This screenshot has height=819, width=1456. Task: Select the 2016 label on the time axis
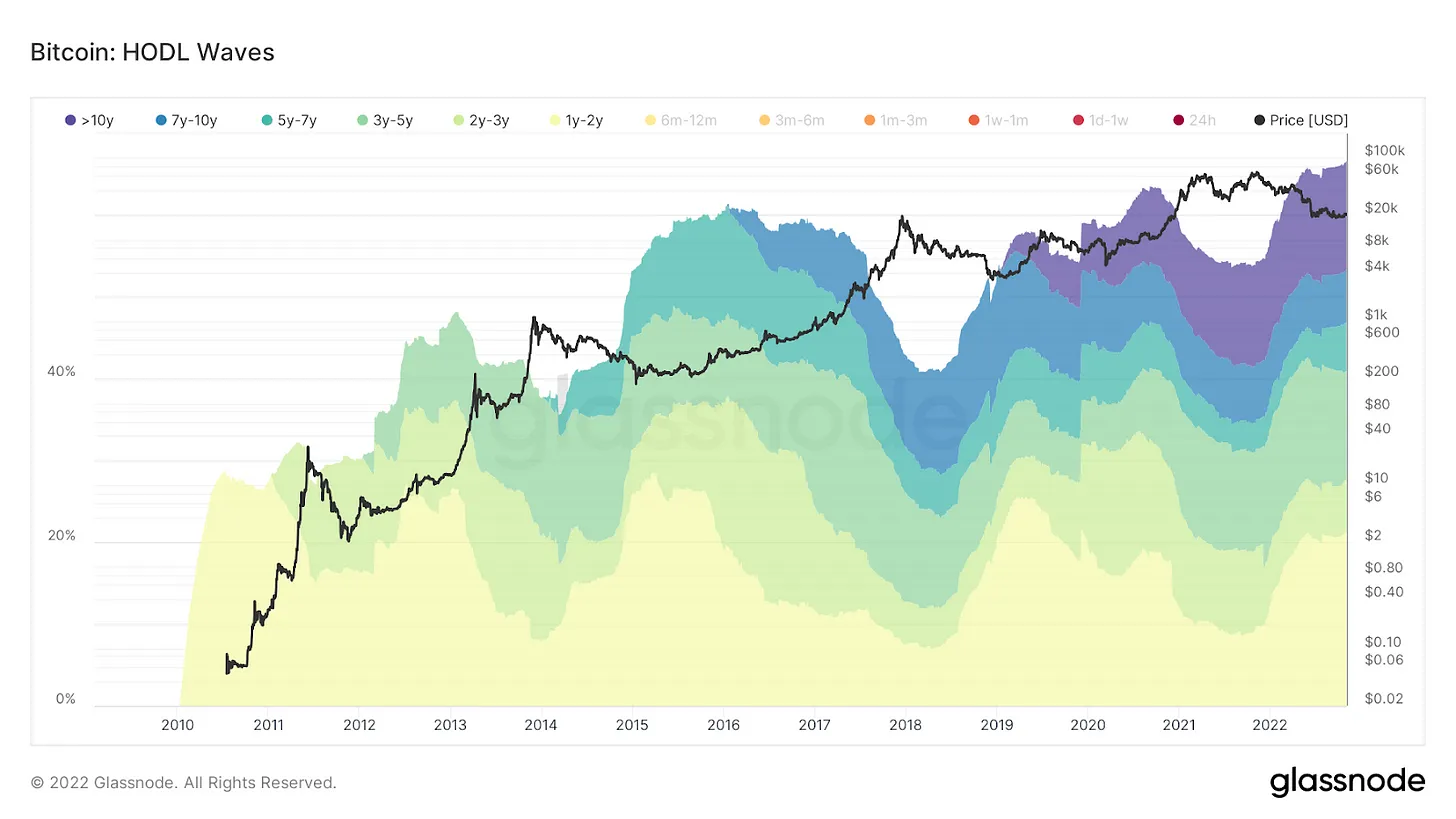(723, 724)
